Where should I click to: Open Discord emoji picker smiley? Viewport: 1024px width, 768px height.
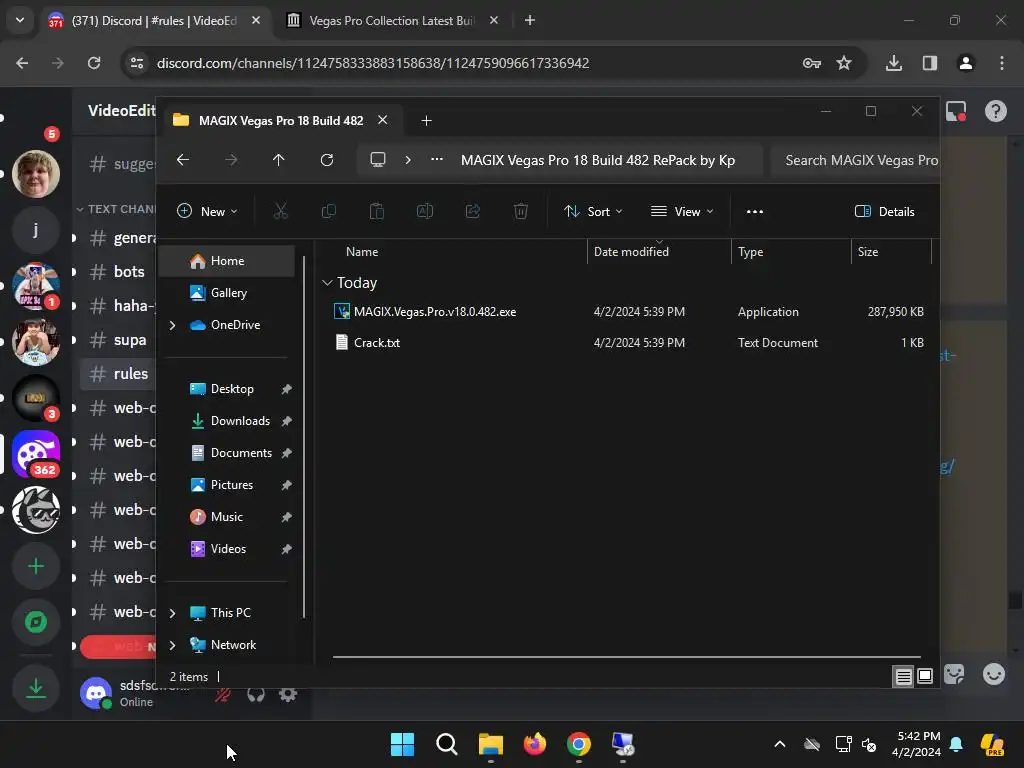[994, 674]
